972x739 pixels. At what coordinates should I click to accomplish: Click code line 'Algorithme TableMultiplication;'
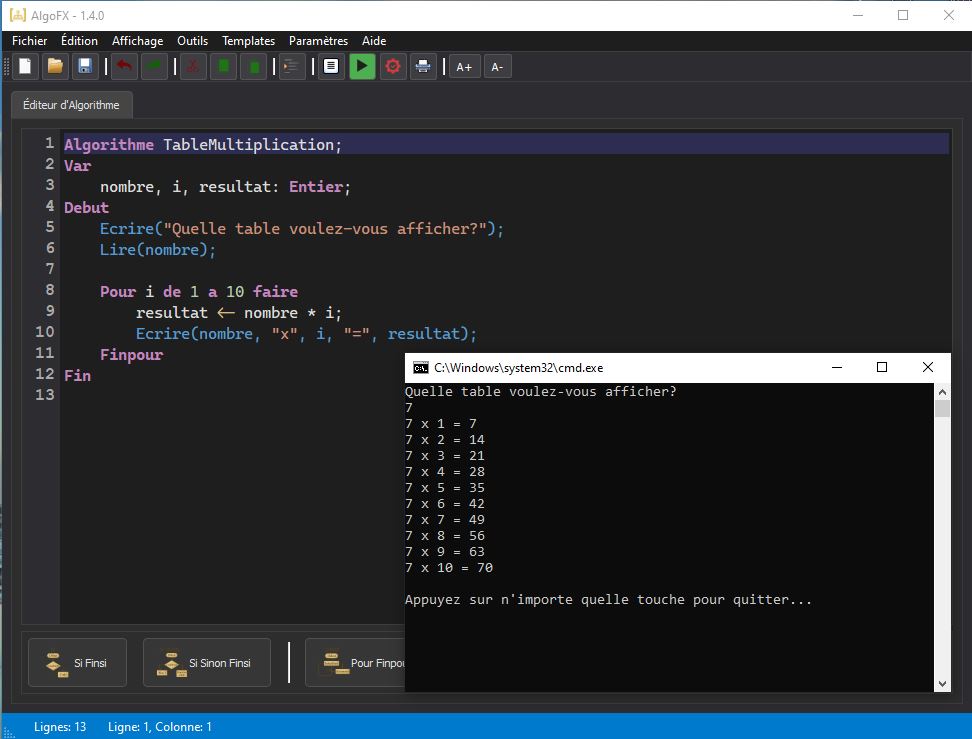203,144
